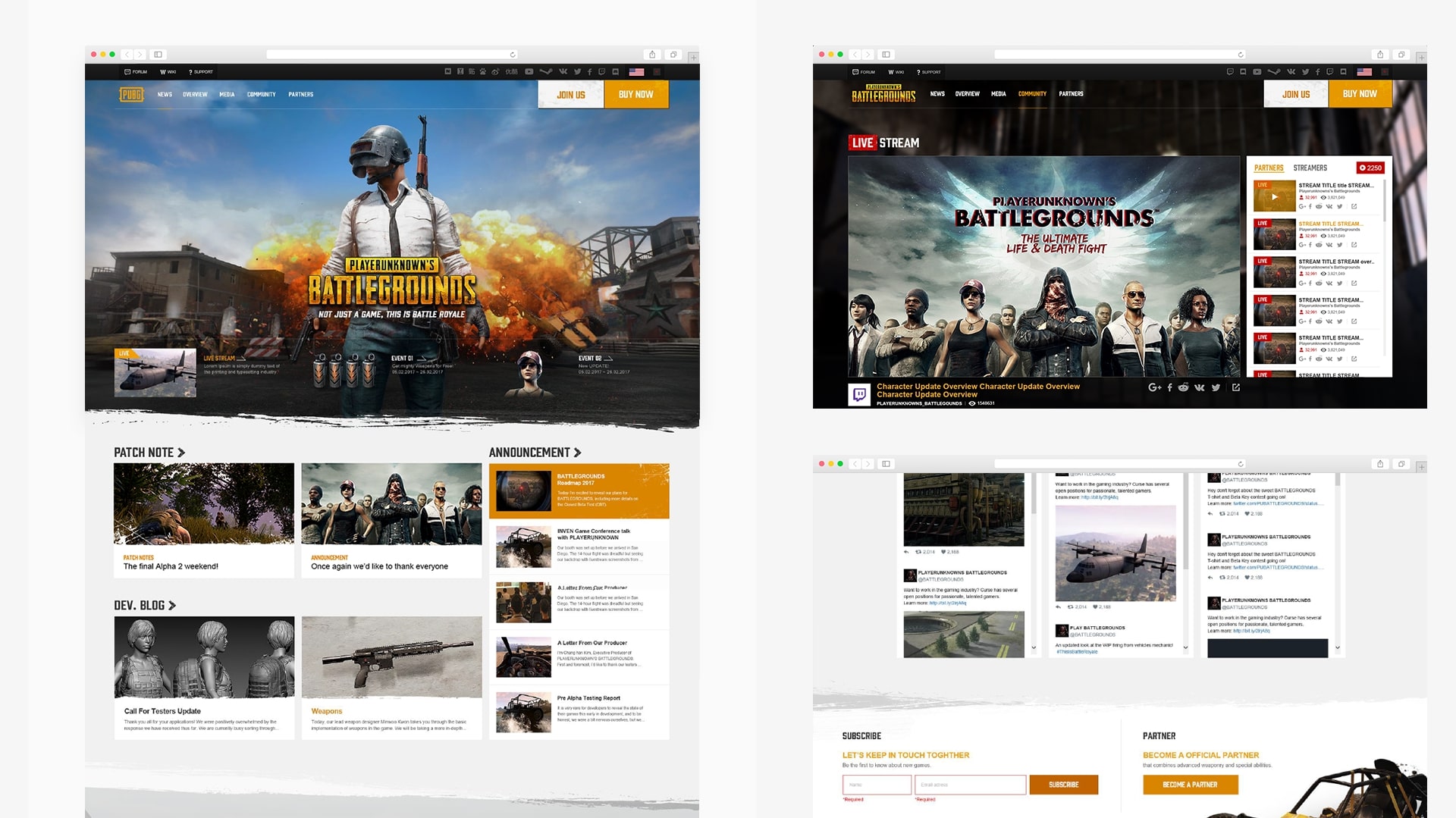
Task: Click the PUBG logo in the navigation bar
Action: tap(131, 94)
